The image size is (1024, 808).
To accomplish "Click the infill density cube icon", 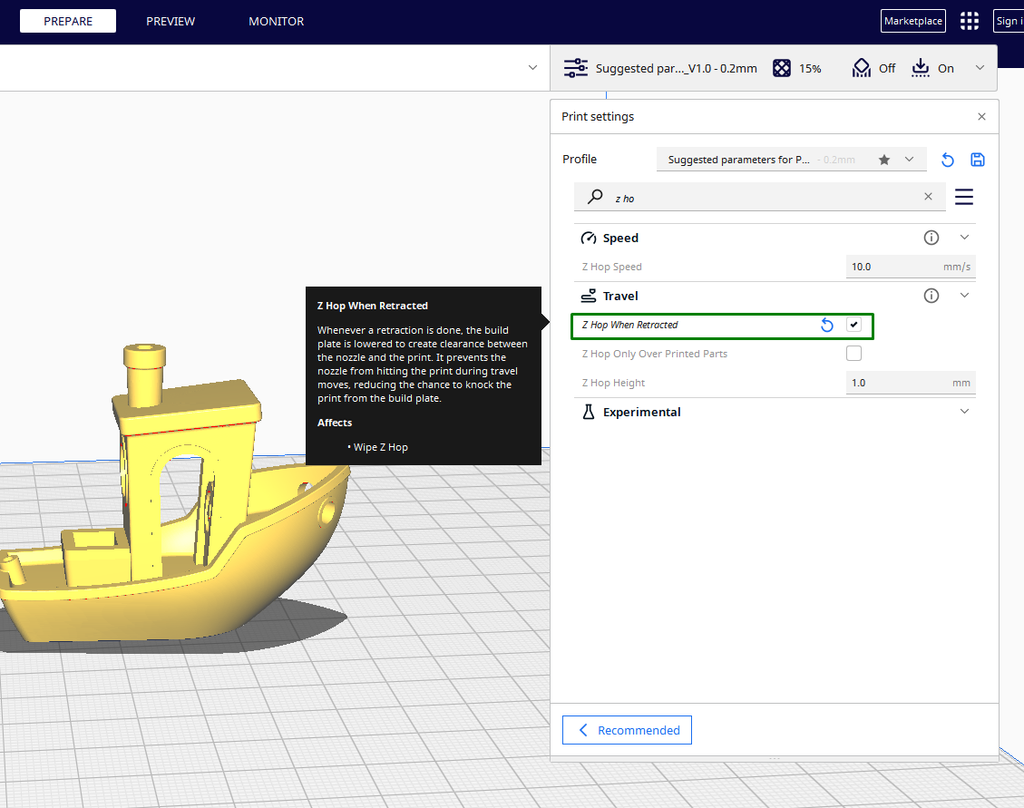I will [x=781, y=68].
